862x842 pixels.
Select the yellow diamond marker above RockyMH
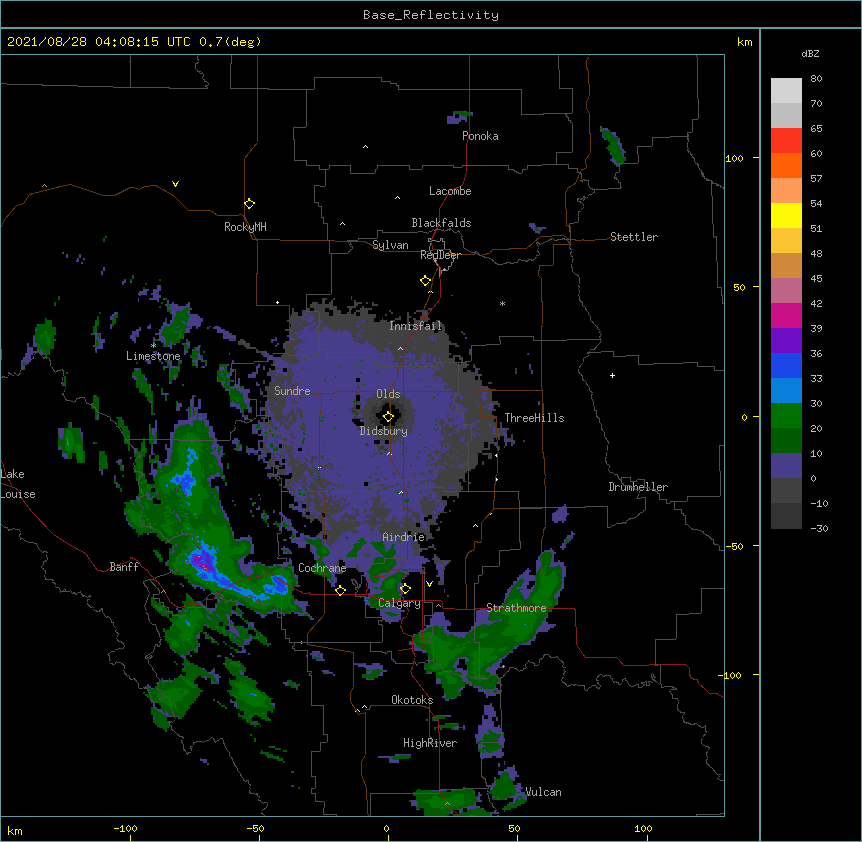[x=249, y=204]
